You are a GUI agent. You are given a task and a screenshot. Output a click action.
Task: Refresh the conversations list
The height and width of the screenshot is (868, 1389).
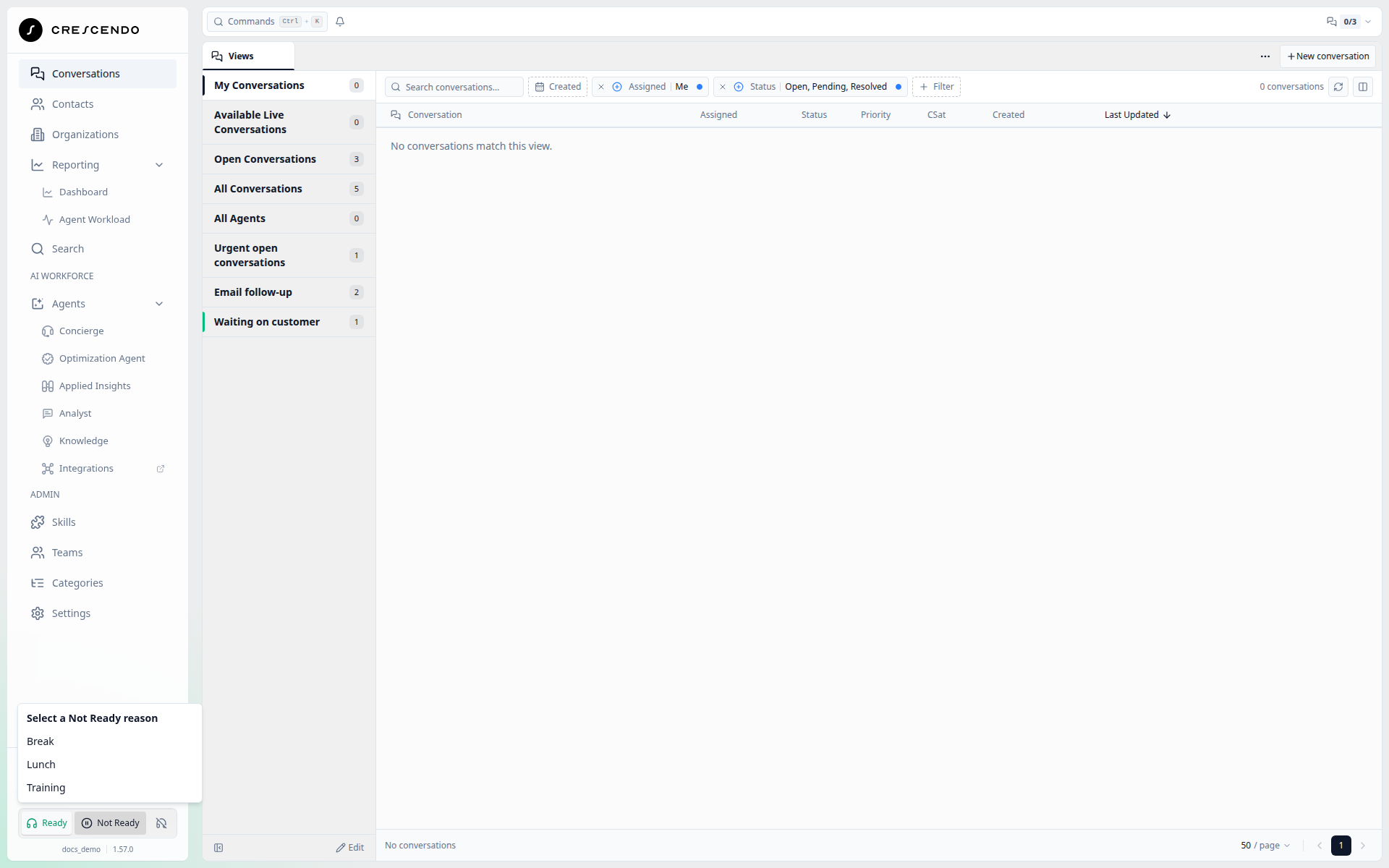[1338, 87]
